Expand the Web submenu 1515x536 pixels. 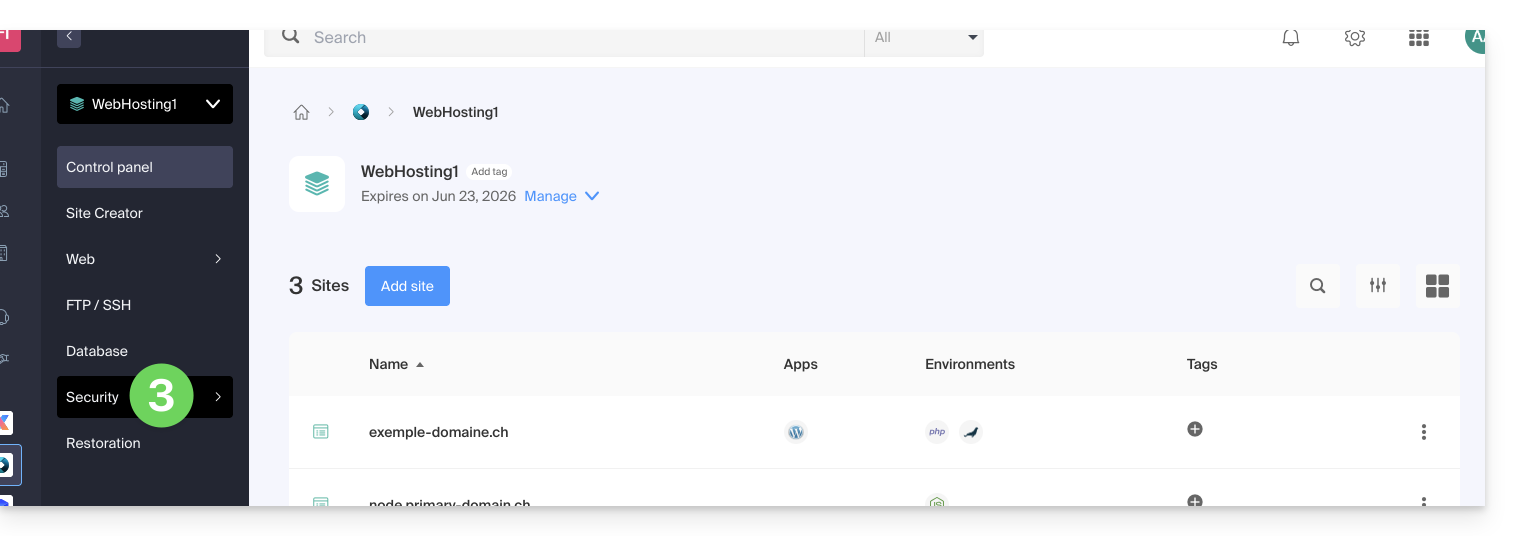pos(144,259)
